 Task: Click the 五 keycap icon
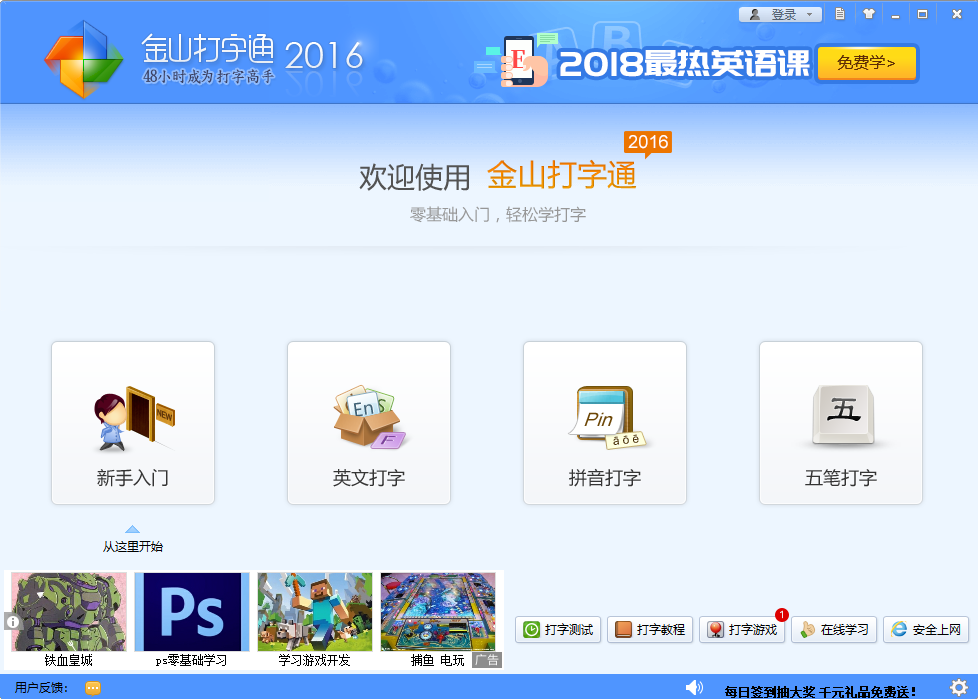[x=843, y=415]
